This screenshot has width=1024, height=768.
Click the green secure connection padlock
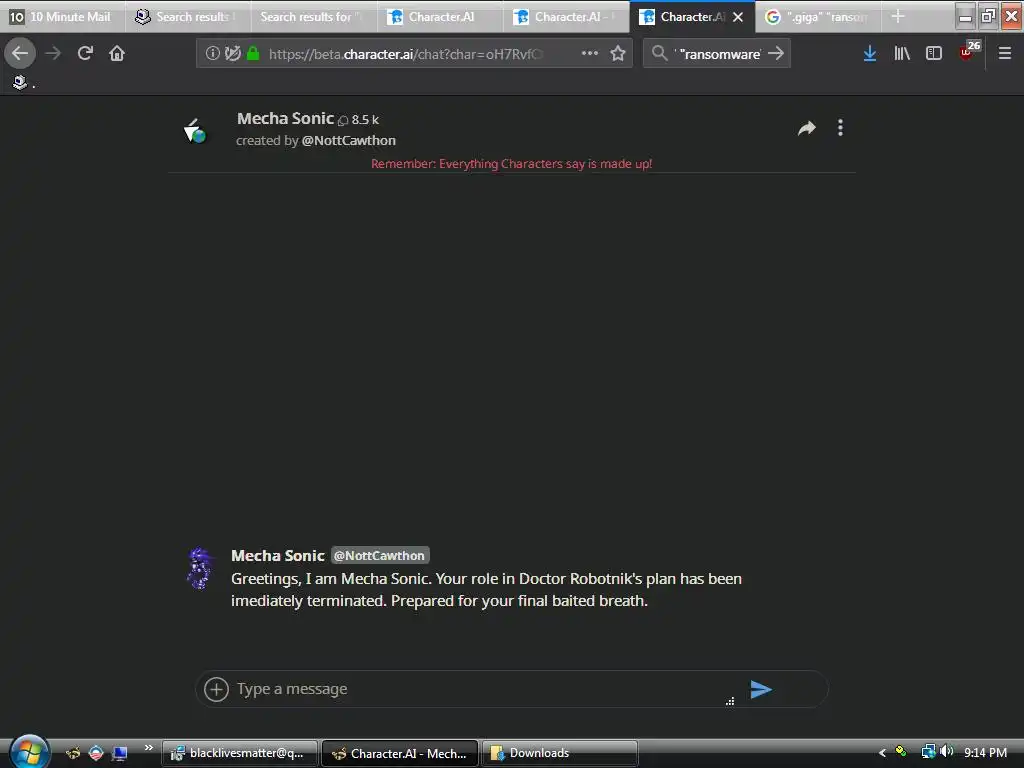pos(253,53)
